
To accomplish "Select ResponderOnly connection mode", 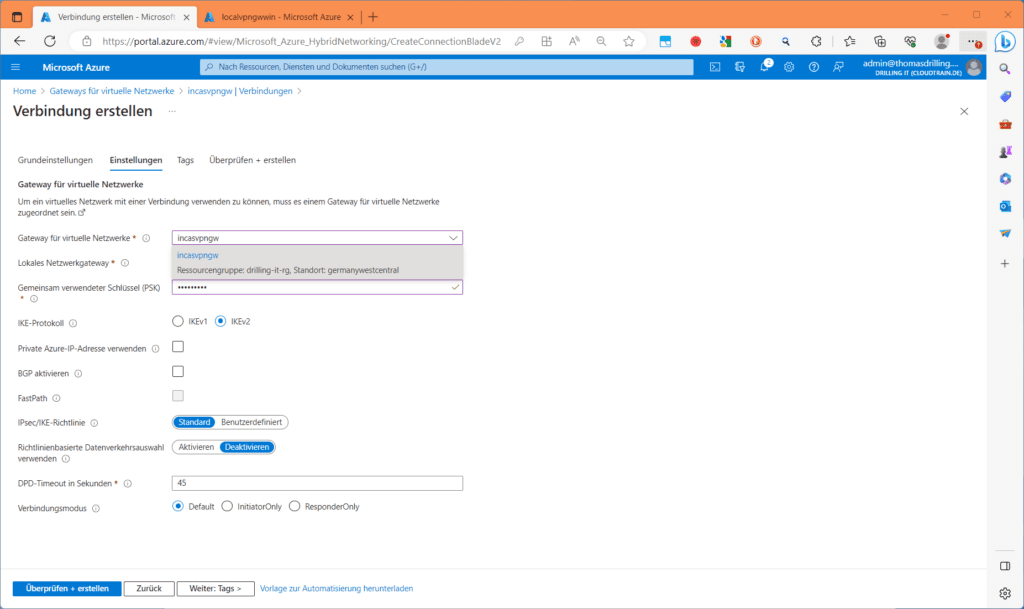I will 295,507.
